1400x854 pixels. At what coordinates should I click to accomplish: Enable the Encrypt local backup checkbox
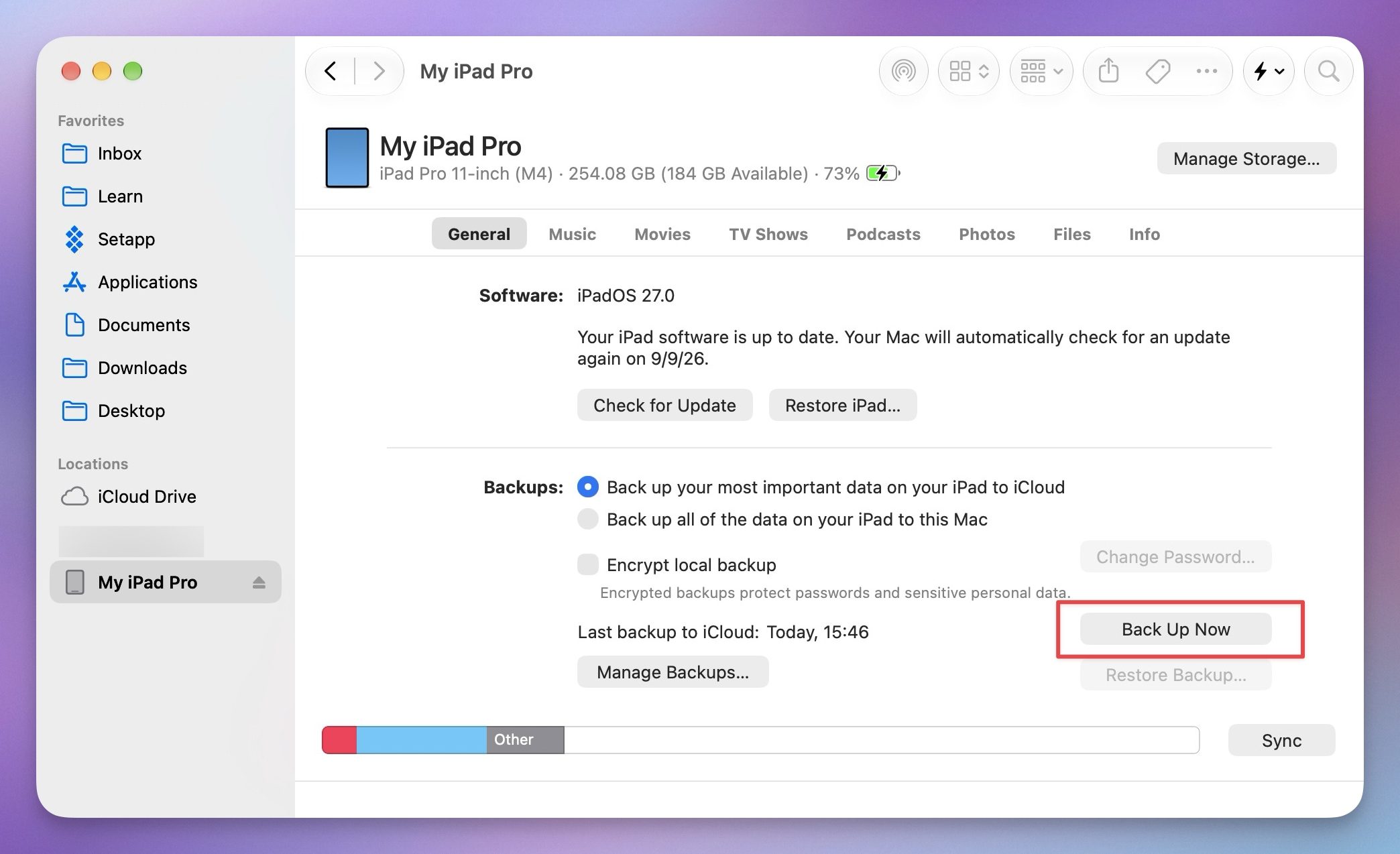(588, 564)
